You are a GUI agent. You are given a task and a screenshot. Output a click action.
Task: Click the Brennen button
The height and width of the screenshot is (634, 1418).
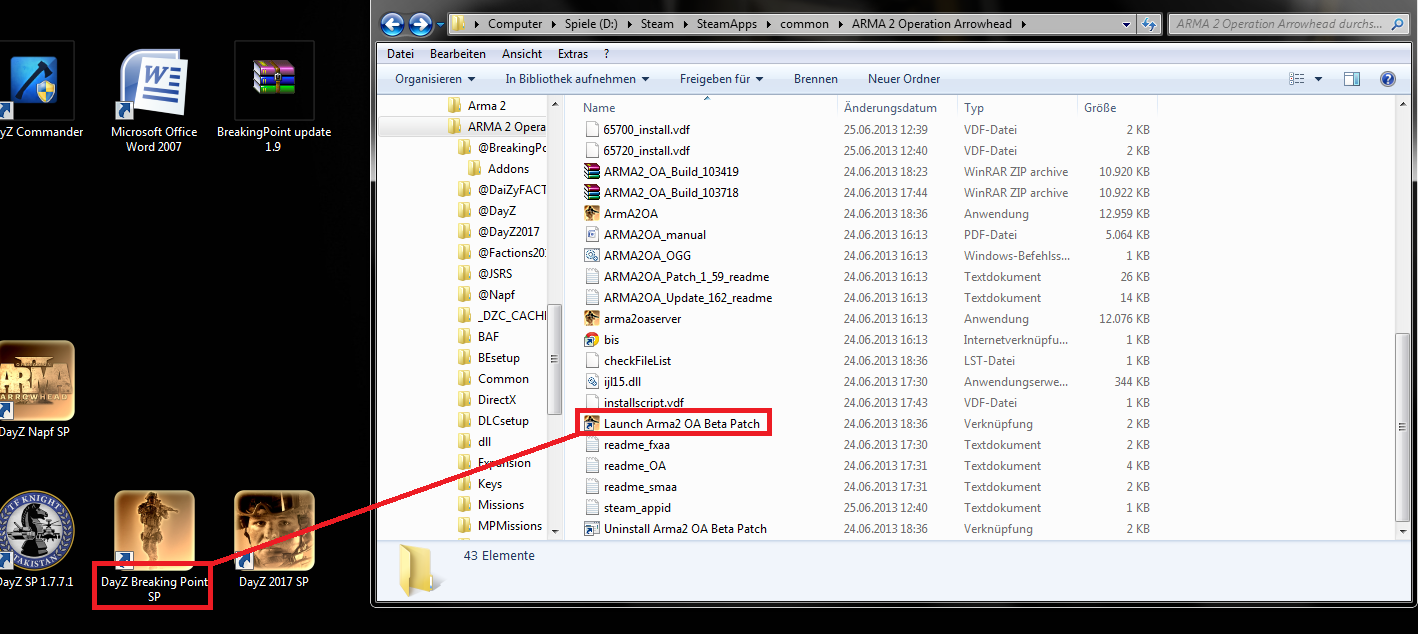click(x=815, y=78)
